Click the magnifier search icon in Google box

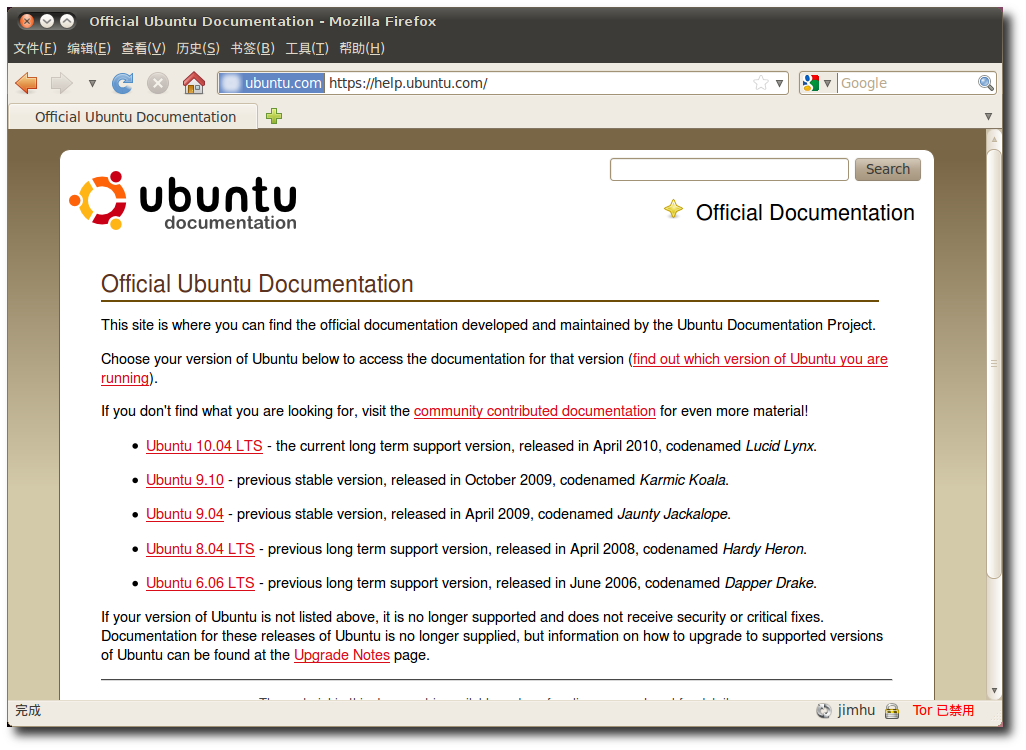pyautogui.click(x=985, y=83)
